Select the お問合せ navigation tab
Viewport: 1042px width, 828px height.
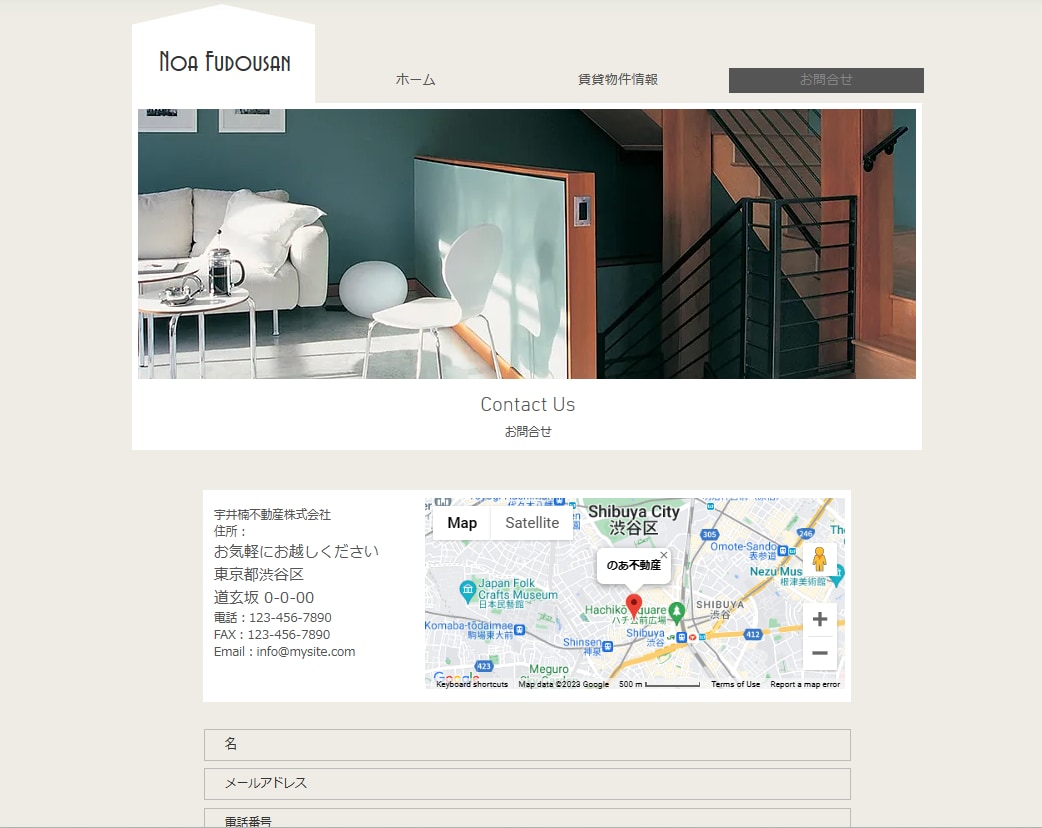pyautogui.click(x=826, y=80)
